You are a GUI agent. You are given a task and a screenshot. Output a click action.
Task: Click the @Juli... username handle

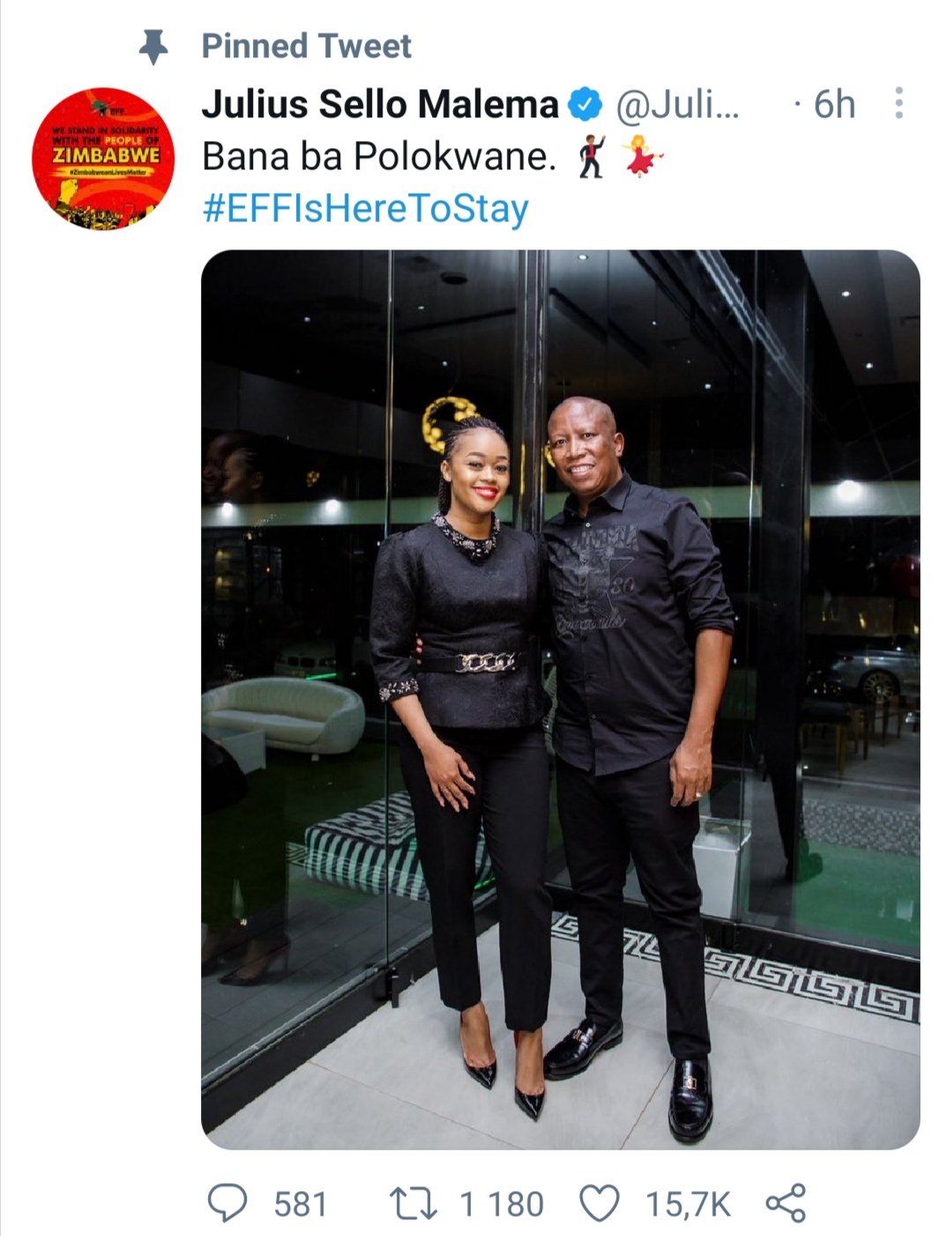[x=677, y=105]
